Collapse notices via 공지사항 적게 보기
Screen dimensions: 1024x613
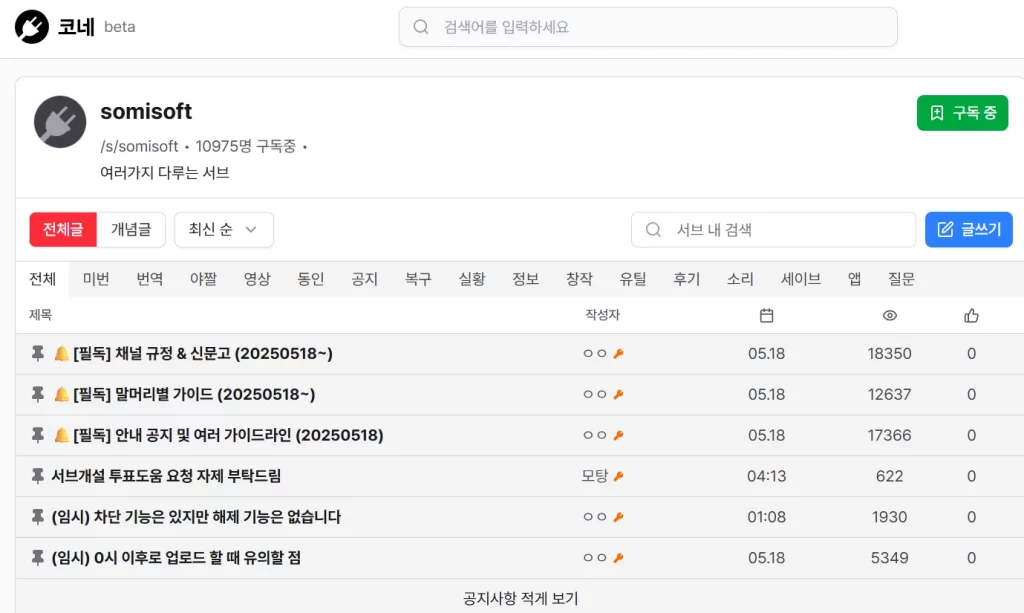point(520,598)
